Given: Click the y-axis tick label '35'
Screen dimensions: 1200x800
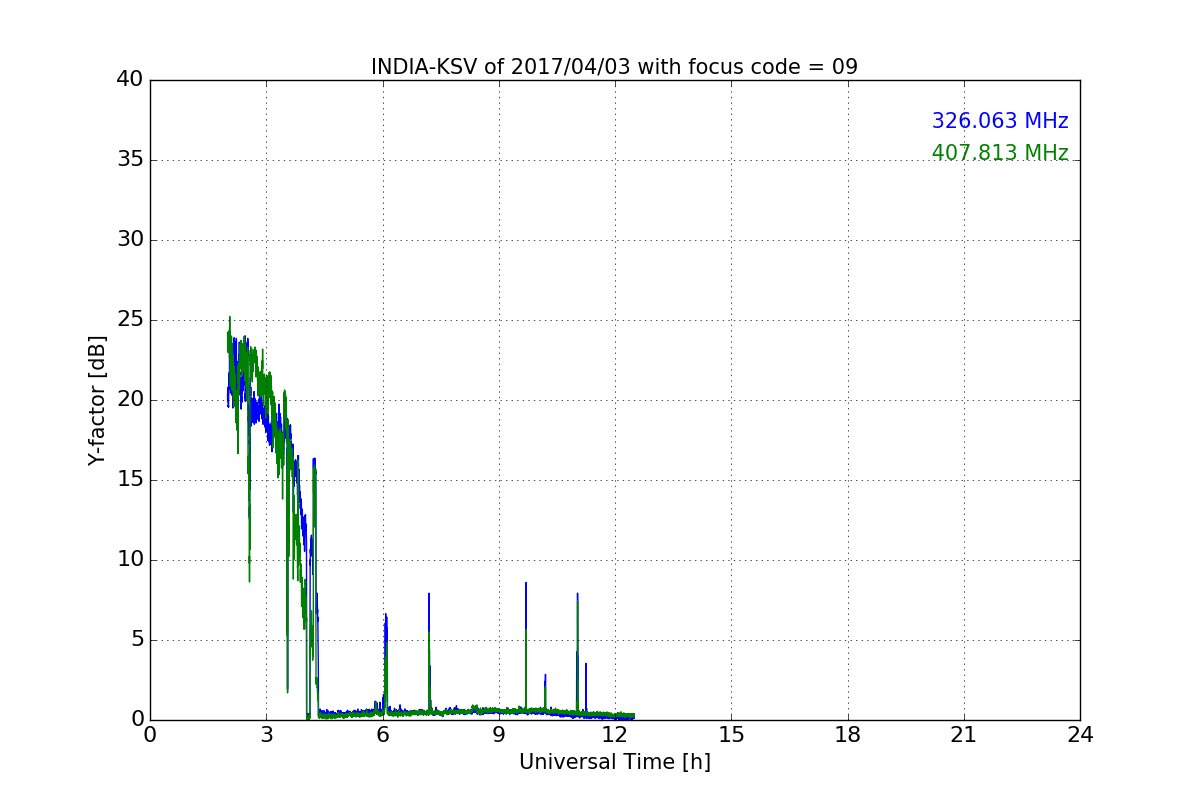Looking at the screenshot, I should point(129,160).
